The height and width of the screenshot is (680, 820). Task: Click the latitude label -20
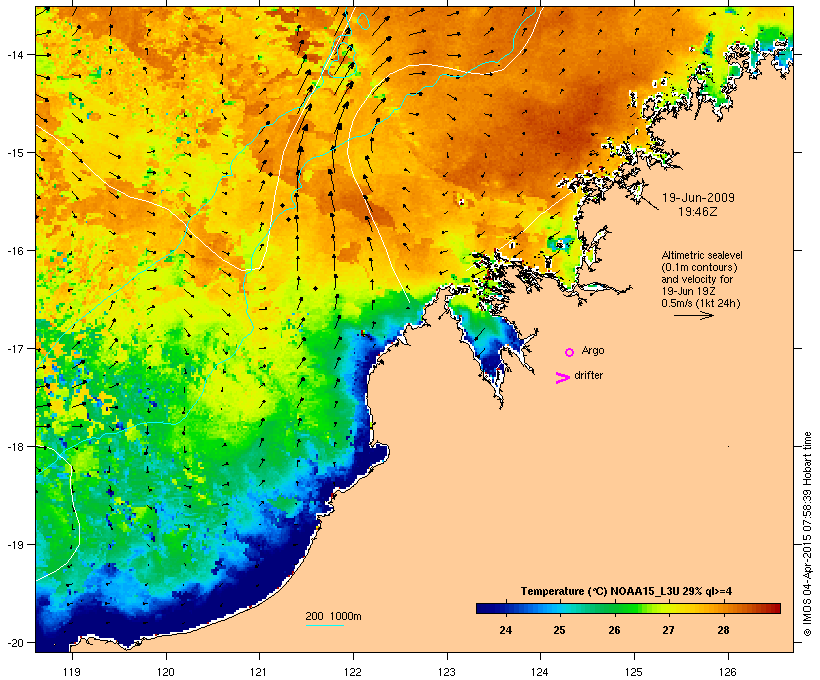pos(14,643)
